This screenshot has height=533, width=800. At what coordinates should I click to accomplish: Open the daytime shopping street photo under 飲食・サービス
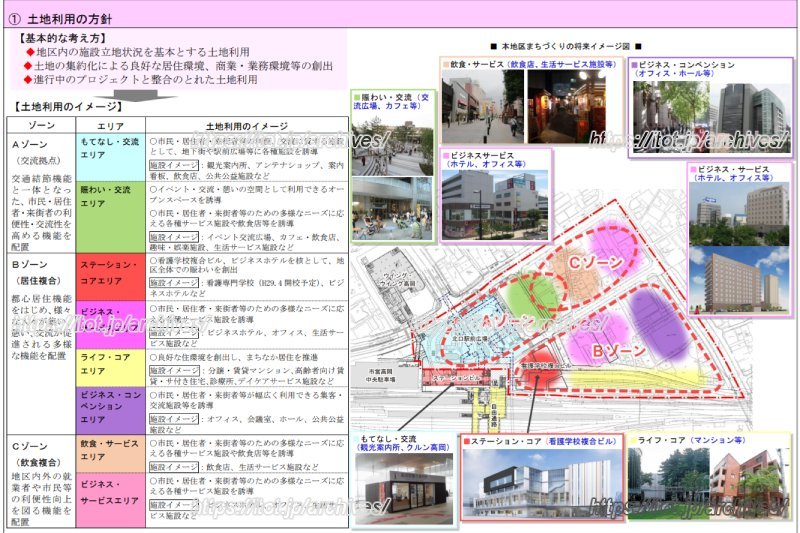pyautogui.click(x=483, y=106)
